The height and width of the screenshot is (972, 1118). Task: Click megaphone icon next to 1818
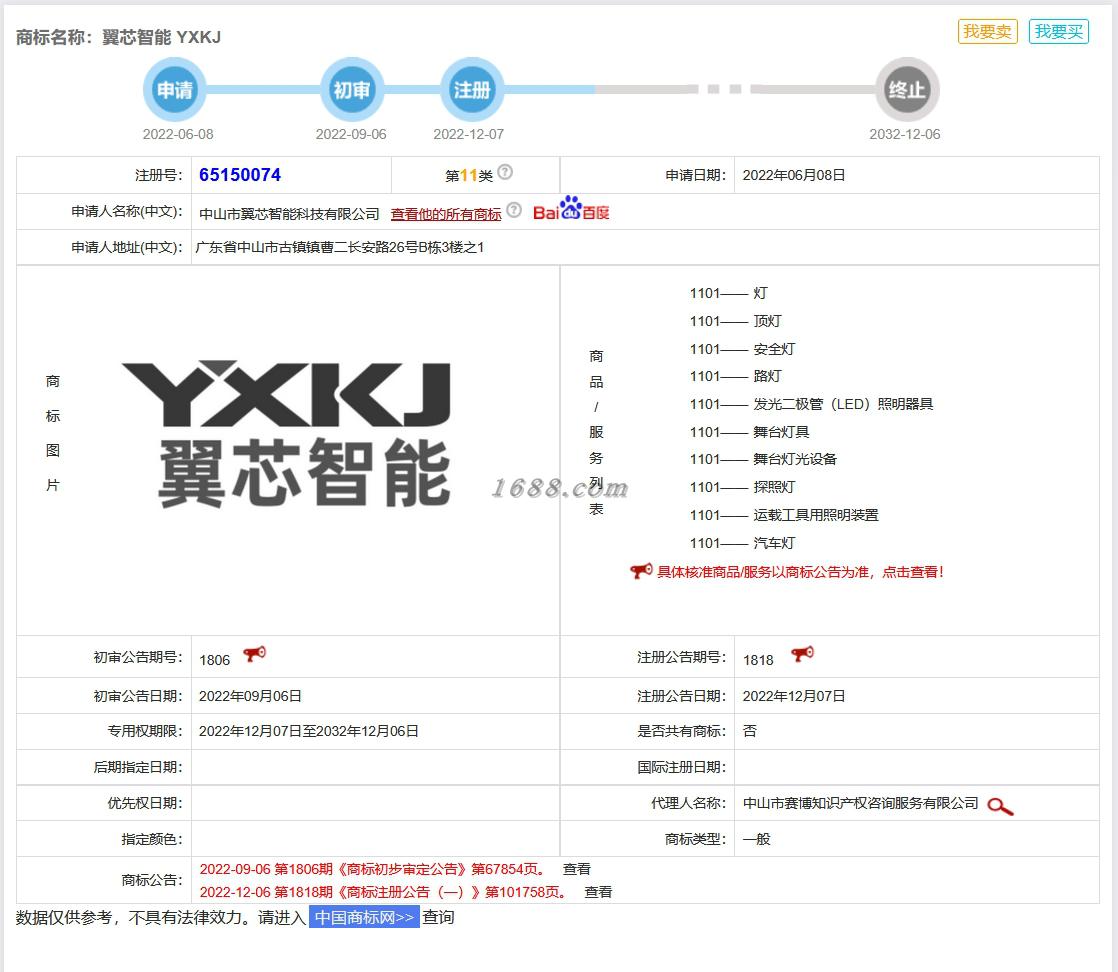[802, 654]
